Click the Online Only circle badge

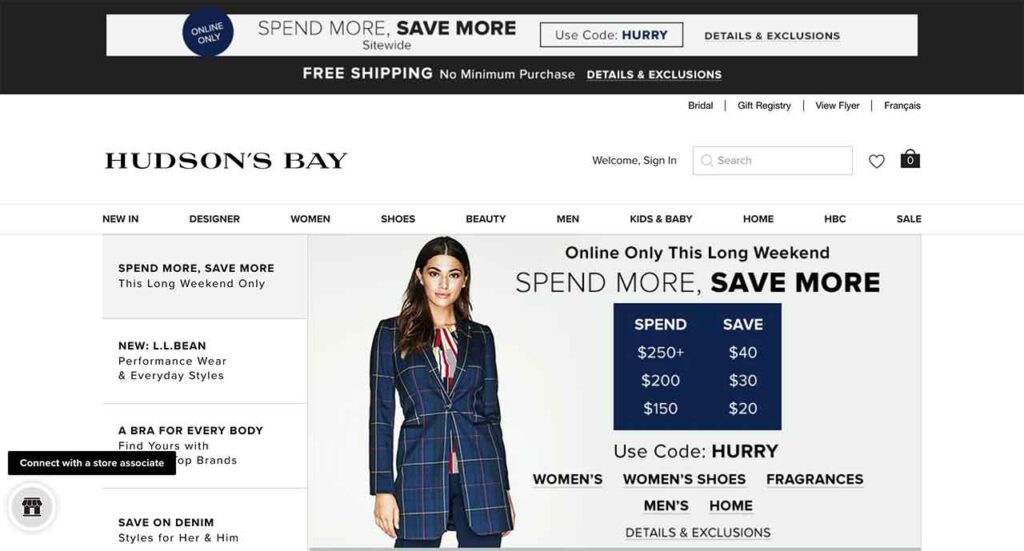[208, 32]
